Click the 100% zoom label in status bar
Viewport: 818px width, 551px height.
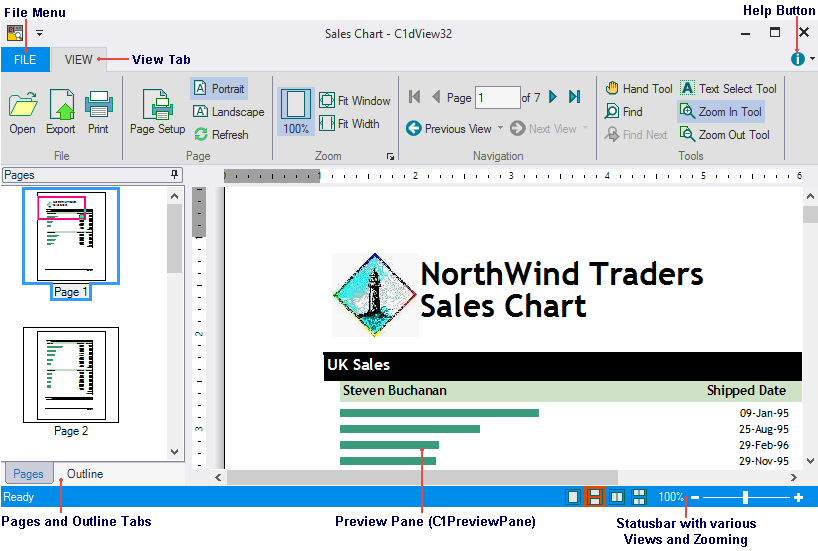671,497
